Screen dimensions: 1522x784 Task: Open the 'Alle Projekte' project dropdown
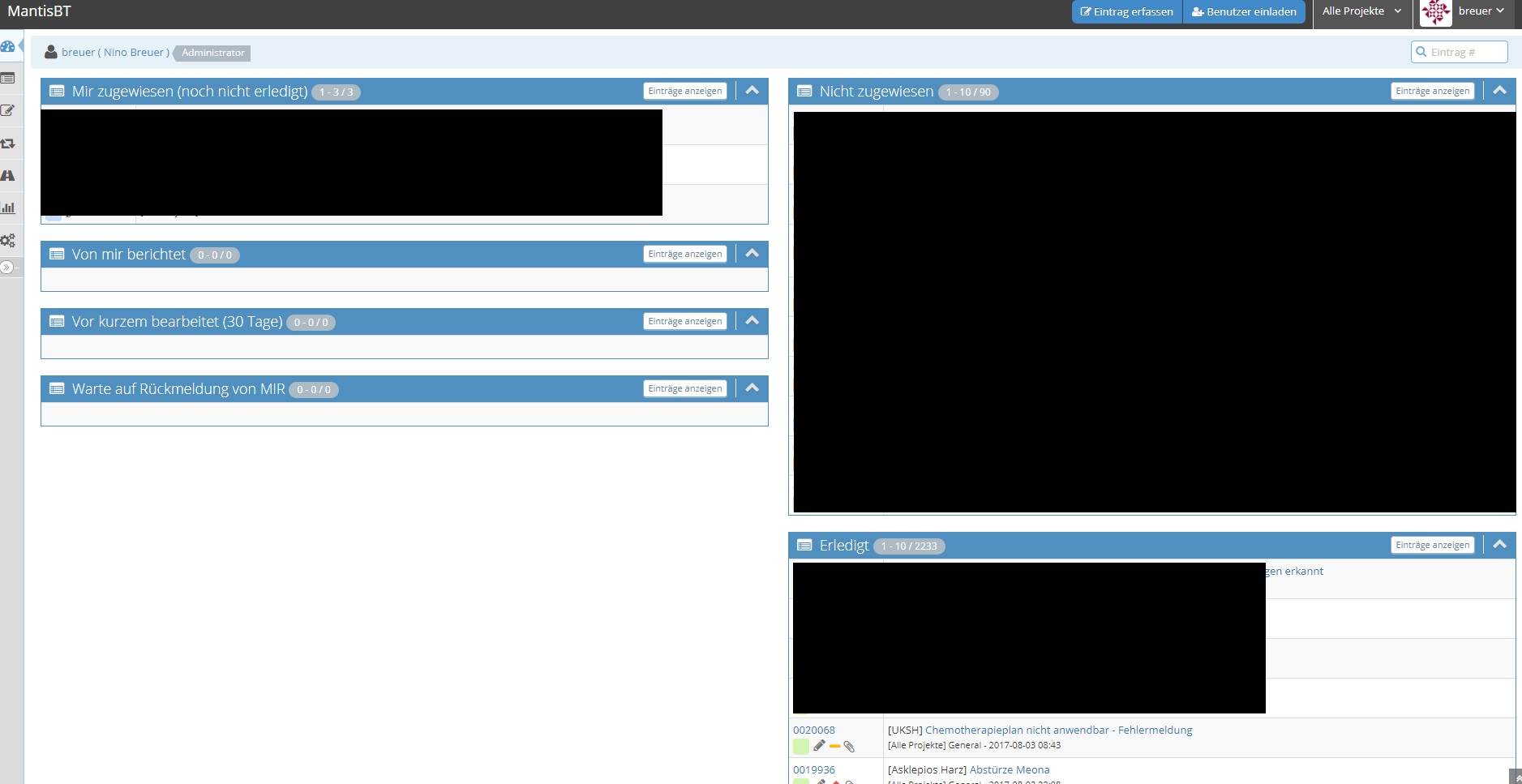(1361, 11)
